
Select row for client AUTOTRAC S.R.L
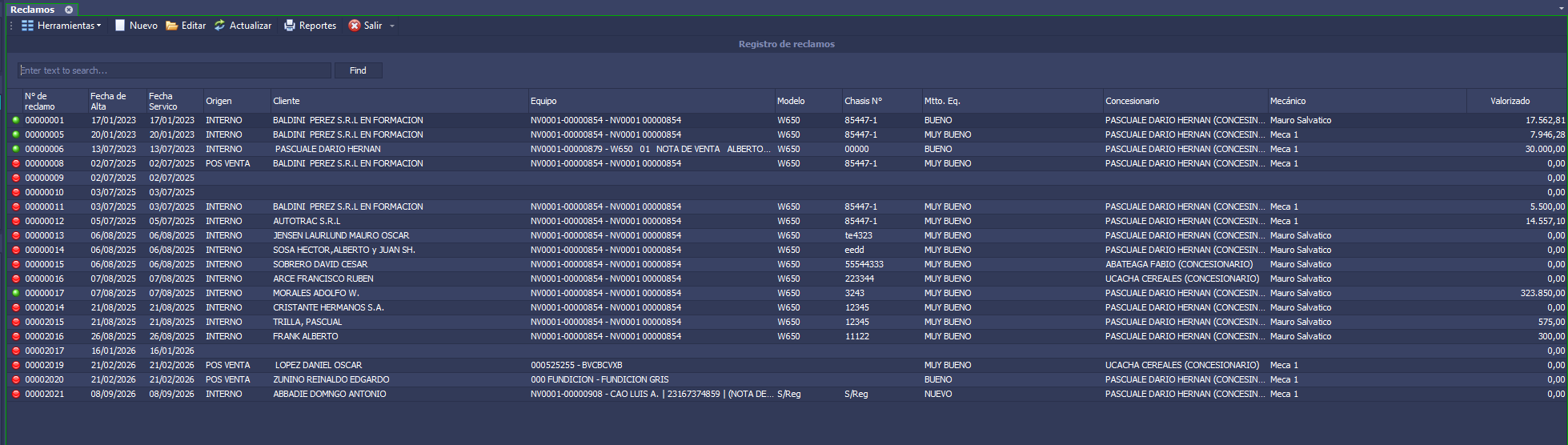(x=787, y=221)
